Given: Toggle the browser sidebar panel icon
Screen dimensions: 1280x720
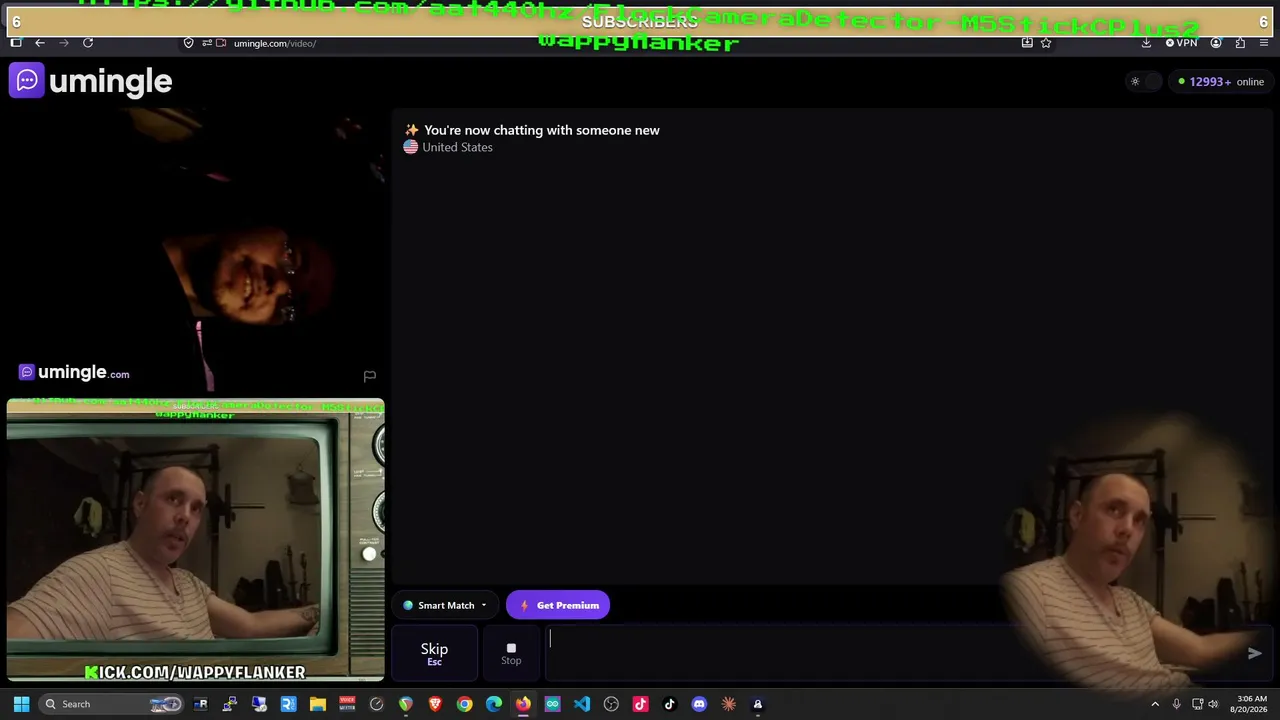Looking at the screenshot, I should [16, 43].
